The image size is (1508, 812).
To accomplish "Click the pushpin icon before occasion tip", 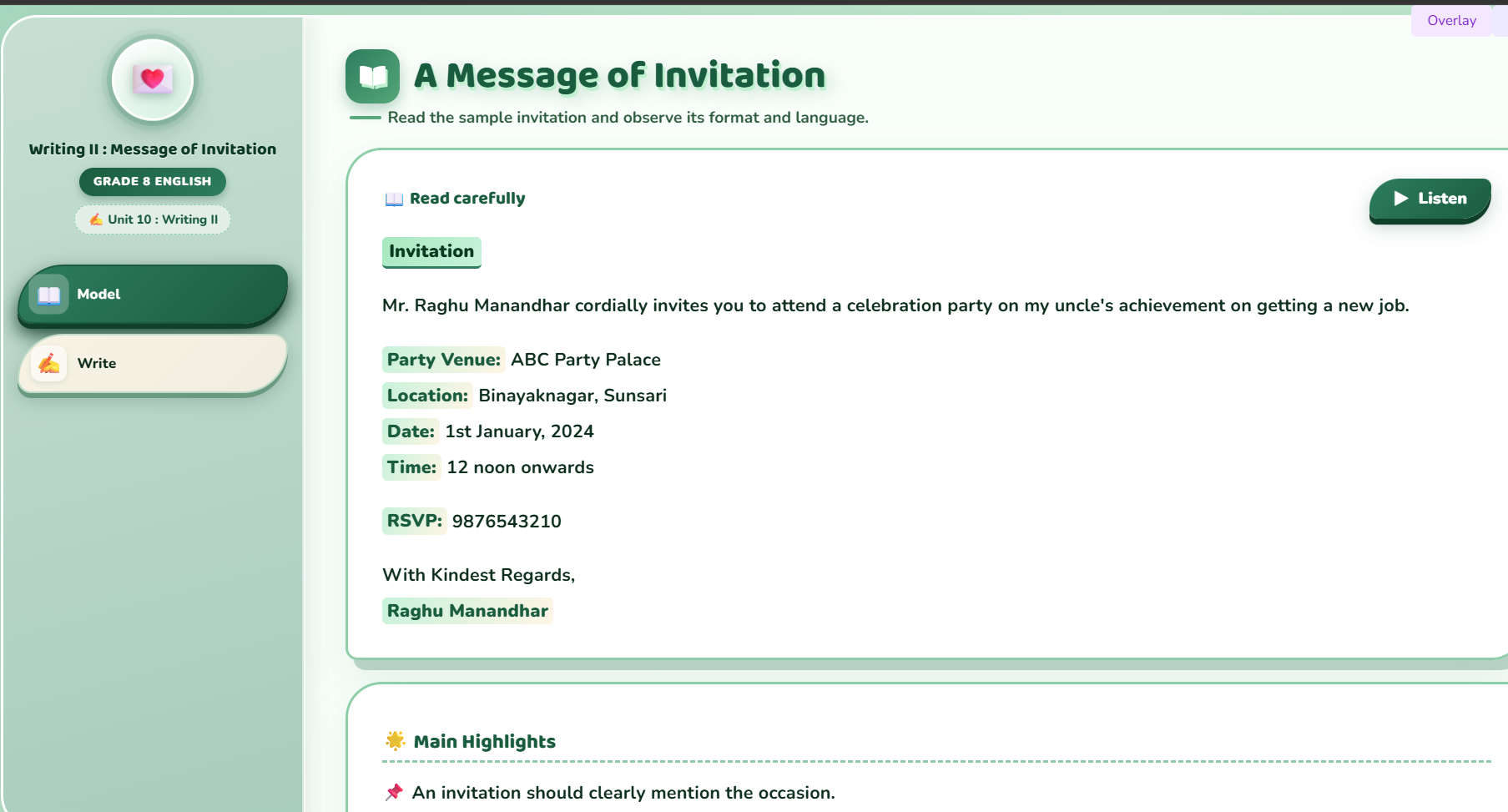I will (394, 792).
